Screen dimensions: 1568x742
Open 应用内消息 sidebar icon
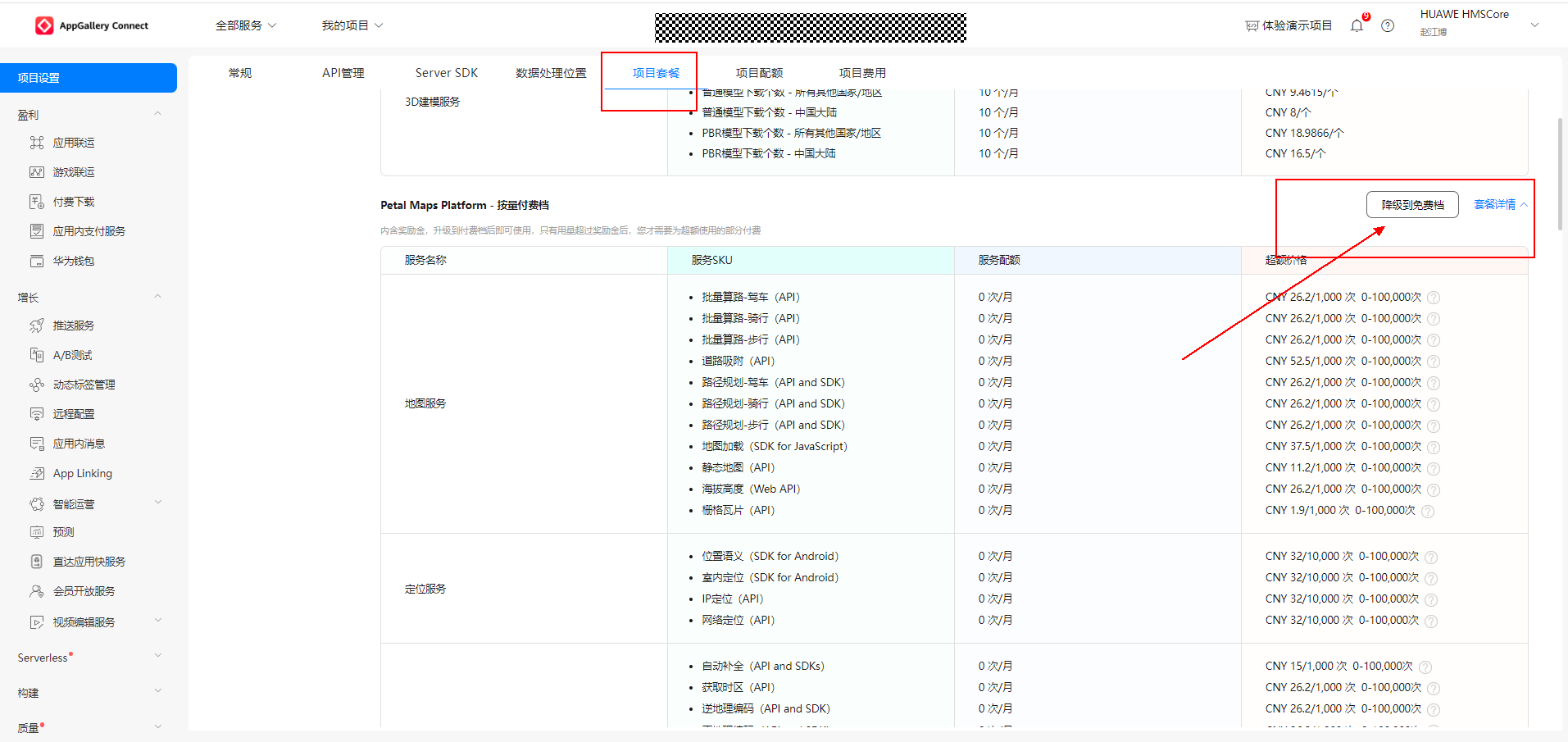[x=37, y=444]
